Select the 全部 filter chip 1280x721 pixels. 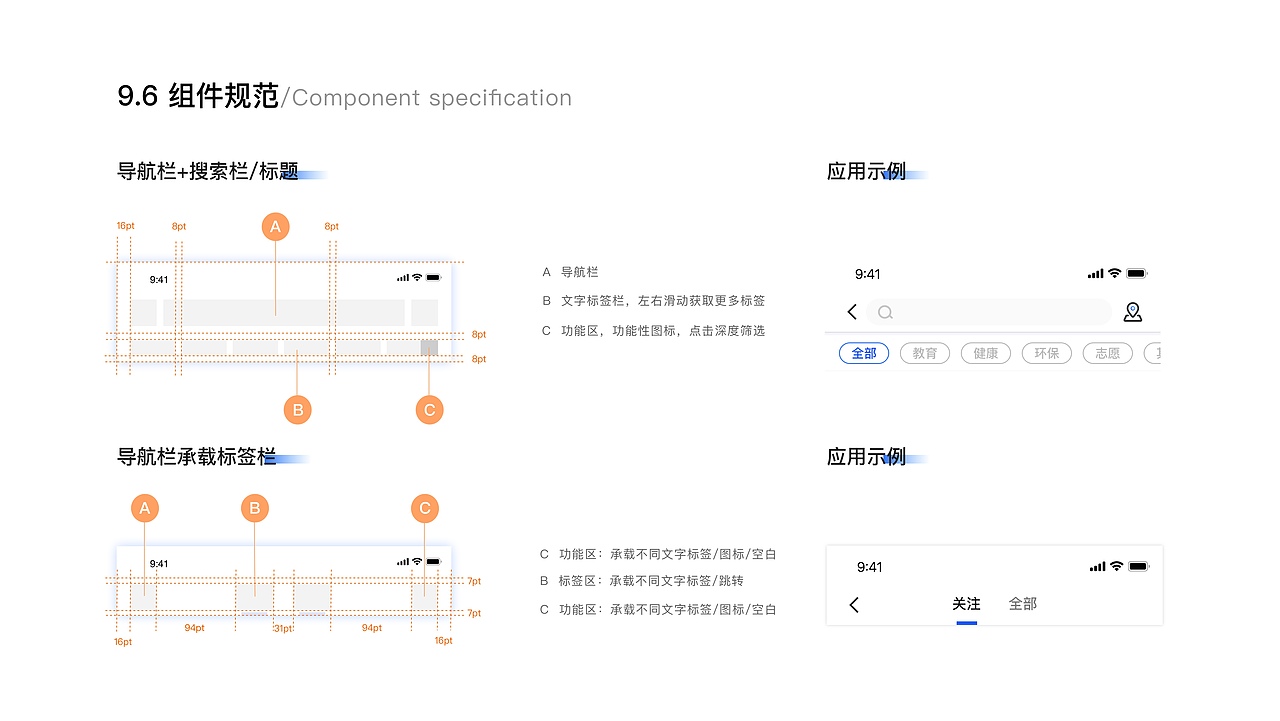[863, 353]
